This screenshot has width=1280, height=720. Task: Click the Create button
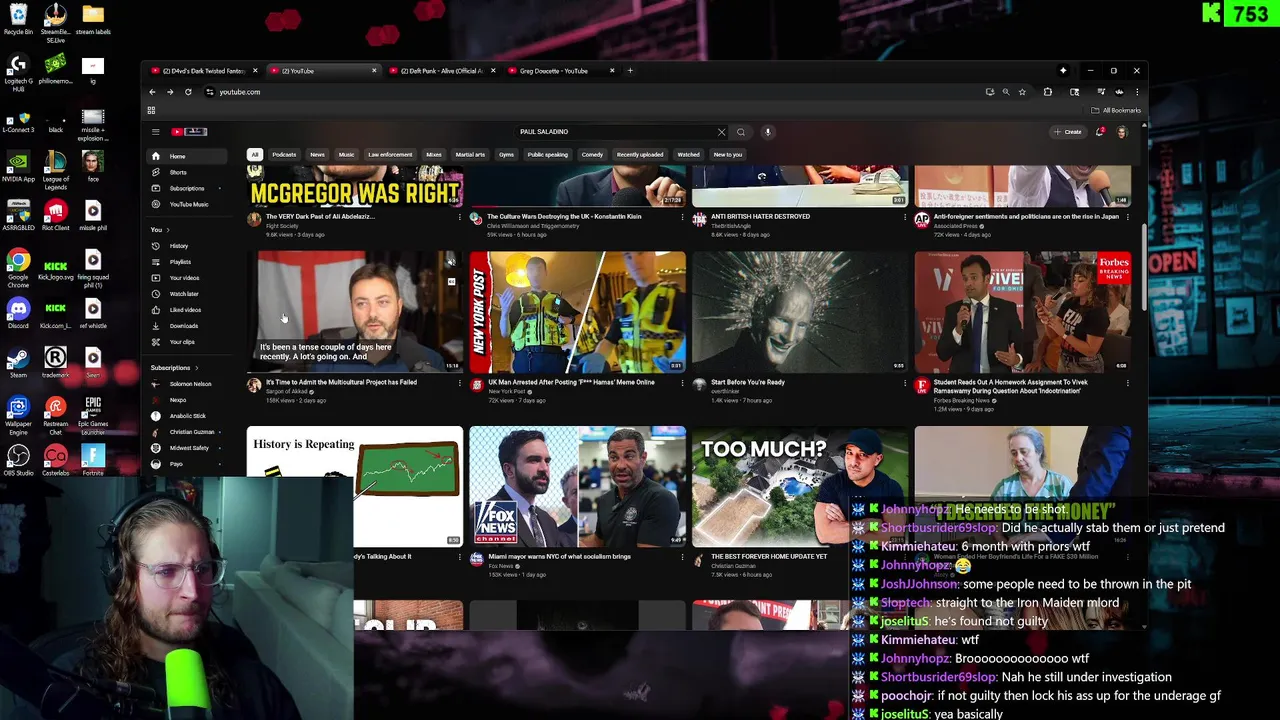pyautogui.click(x=1067, y=132)
